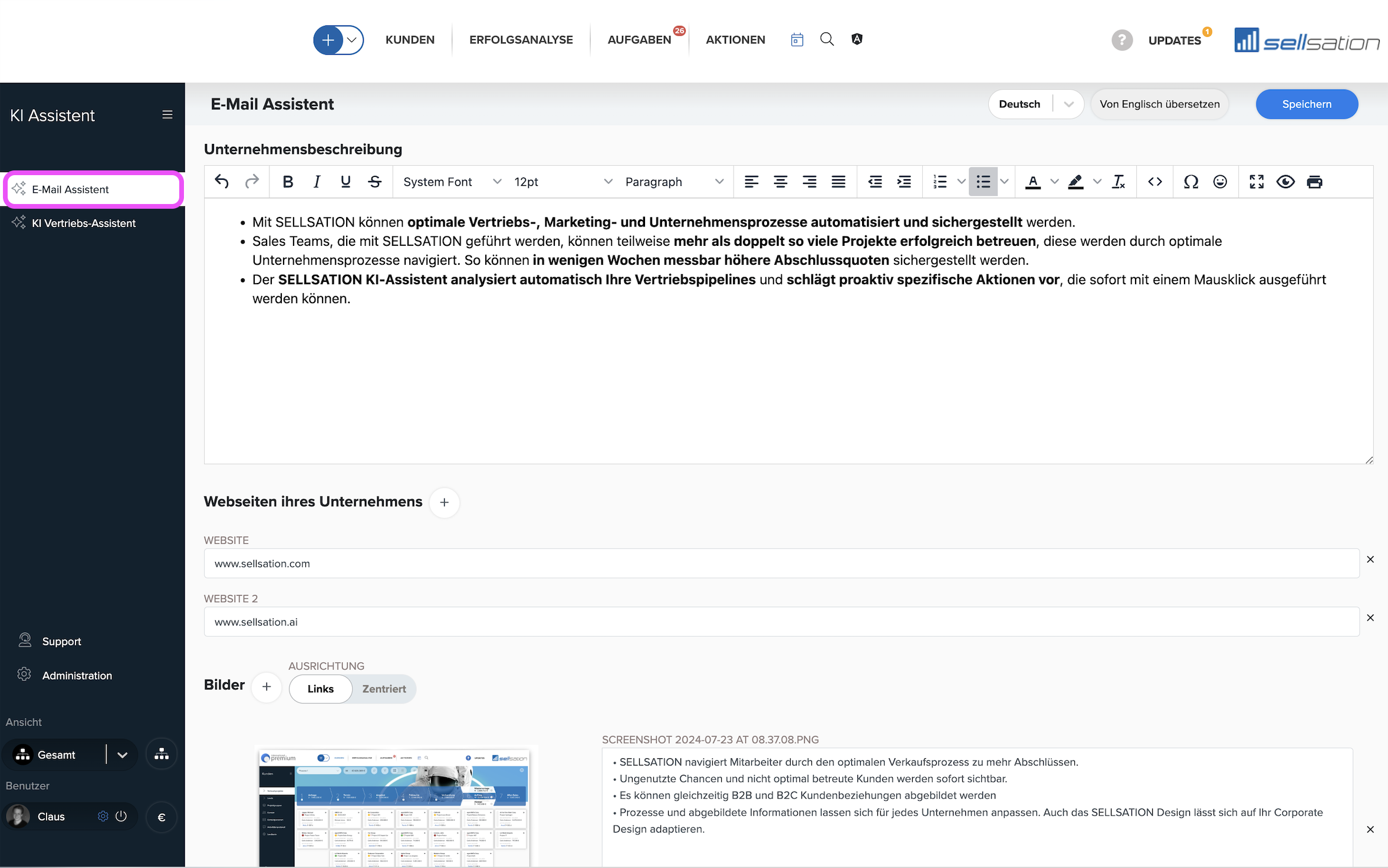Open the 12pt font size dropdown
The height and width of the screenshot is (868, 1388).
(x=563, y=182)
